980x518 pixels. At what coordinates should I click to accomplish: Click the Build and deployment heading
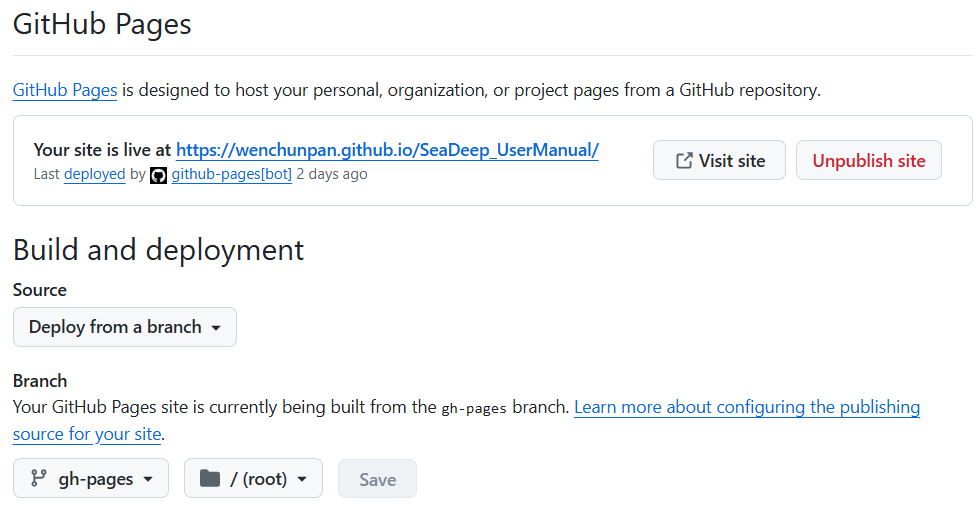[158, 249]
